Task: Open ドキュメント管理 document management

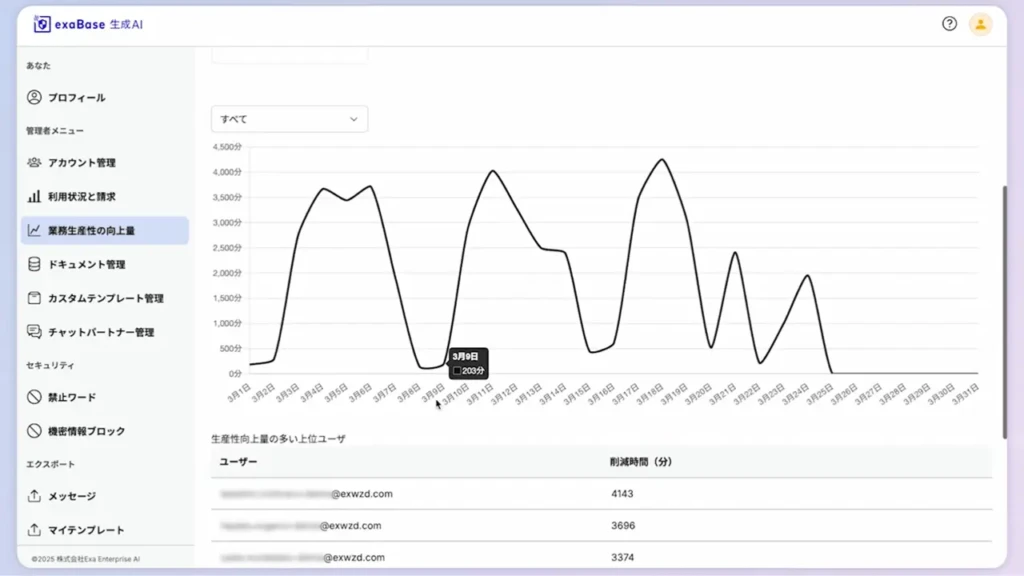Action: click(87, 264)
